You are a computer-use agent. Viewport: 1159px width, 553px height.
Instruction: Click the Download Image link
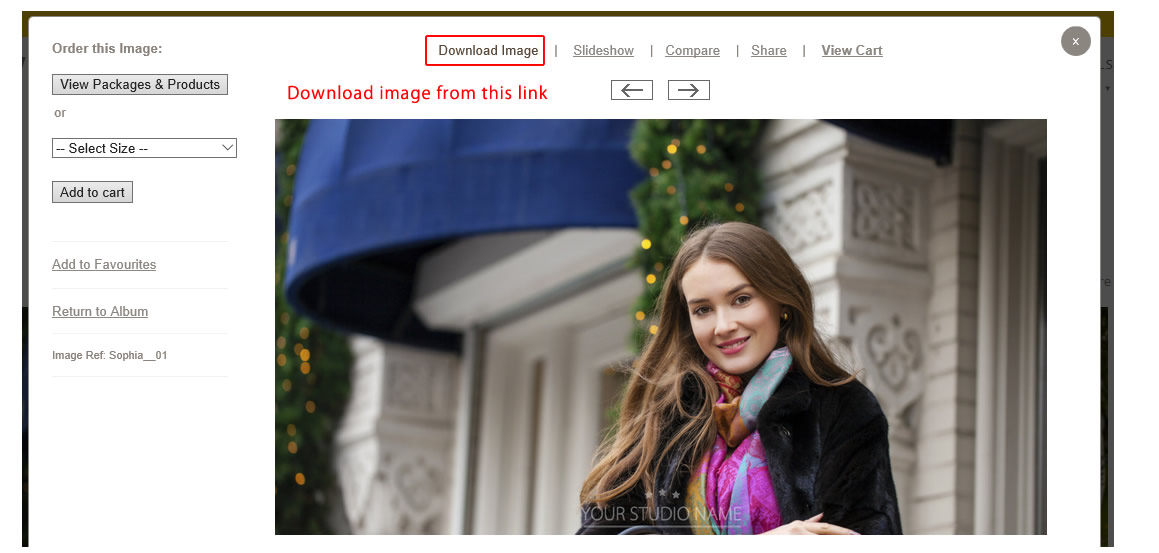pos(488,50)
